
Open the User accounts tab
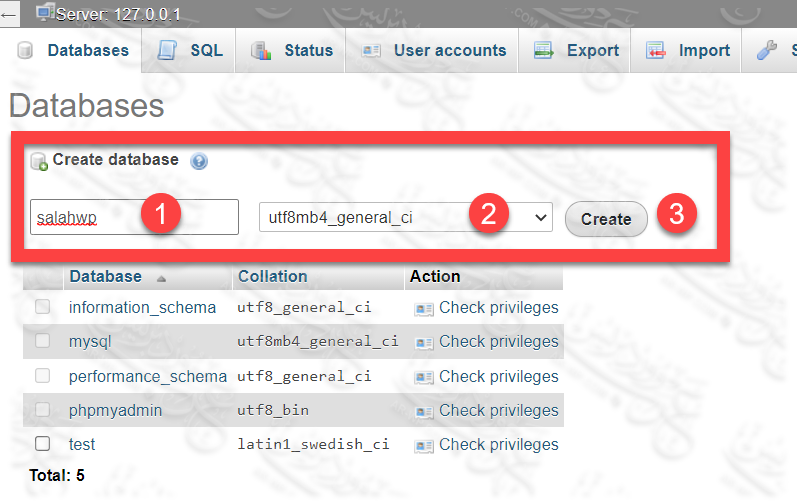coord(434,50)
